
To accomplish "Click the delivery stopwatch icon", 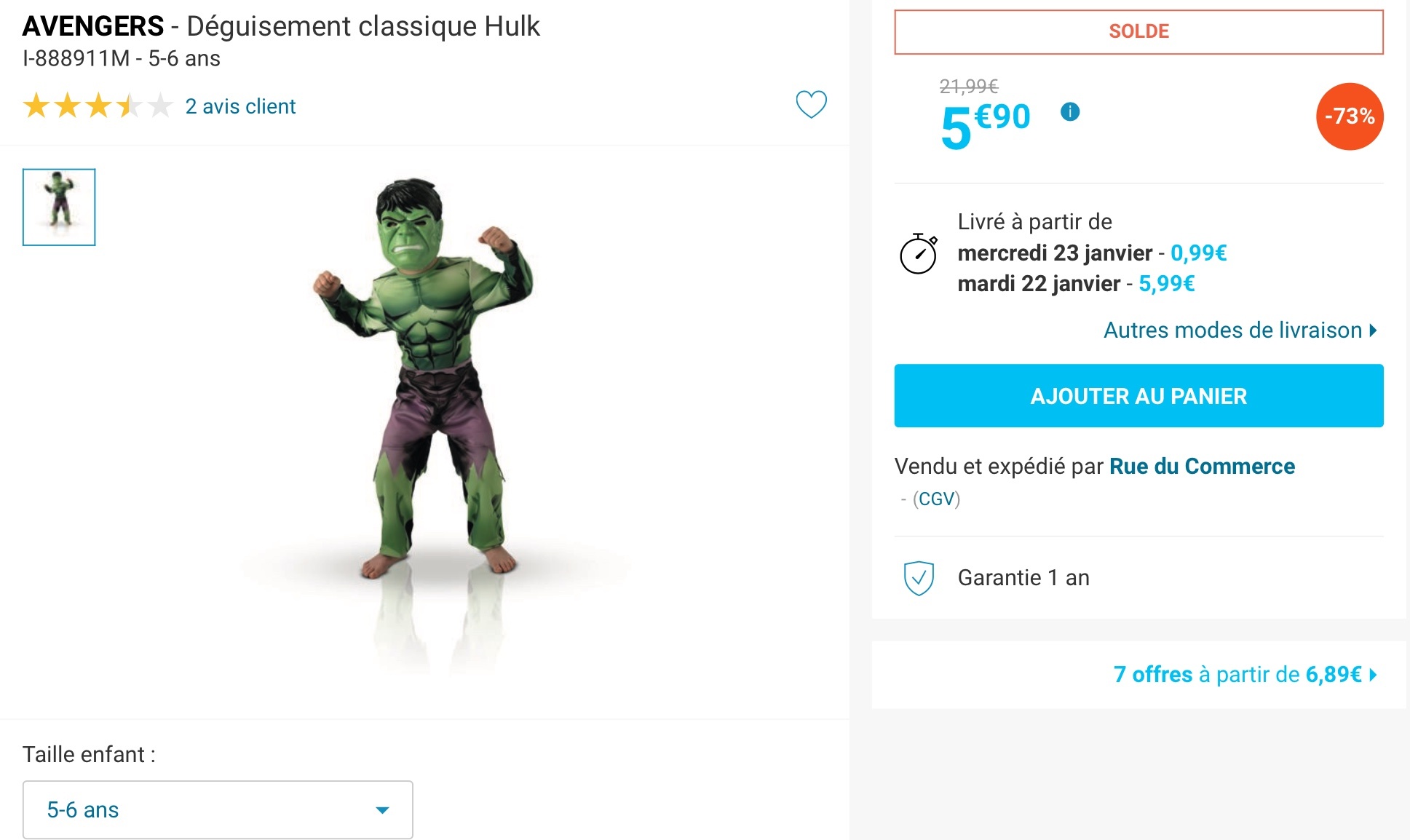I will pyautogui.click(x=919, y=253).
